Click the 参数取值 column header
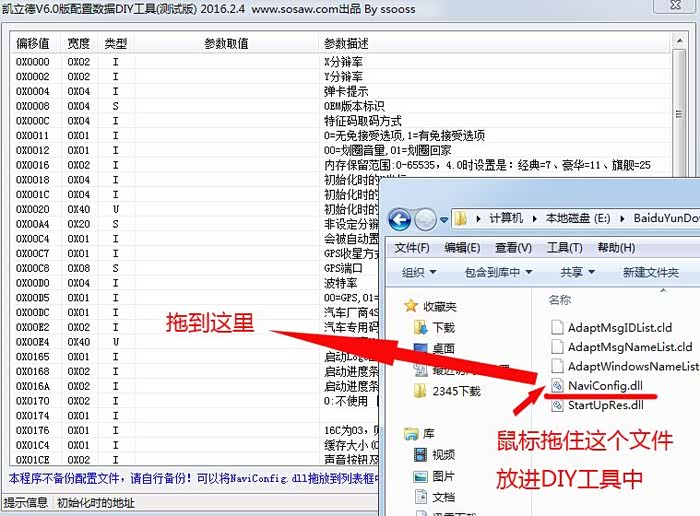The width and height of the screenshot is (700, 516). click(226, 43)
